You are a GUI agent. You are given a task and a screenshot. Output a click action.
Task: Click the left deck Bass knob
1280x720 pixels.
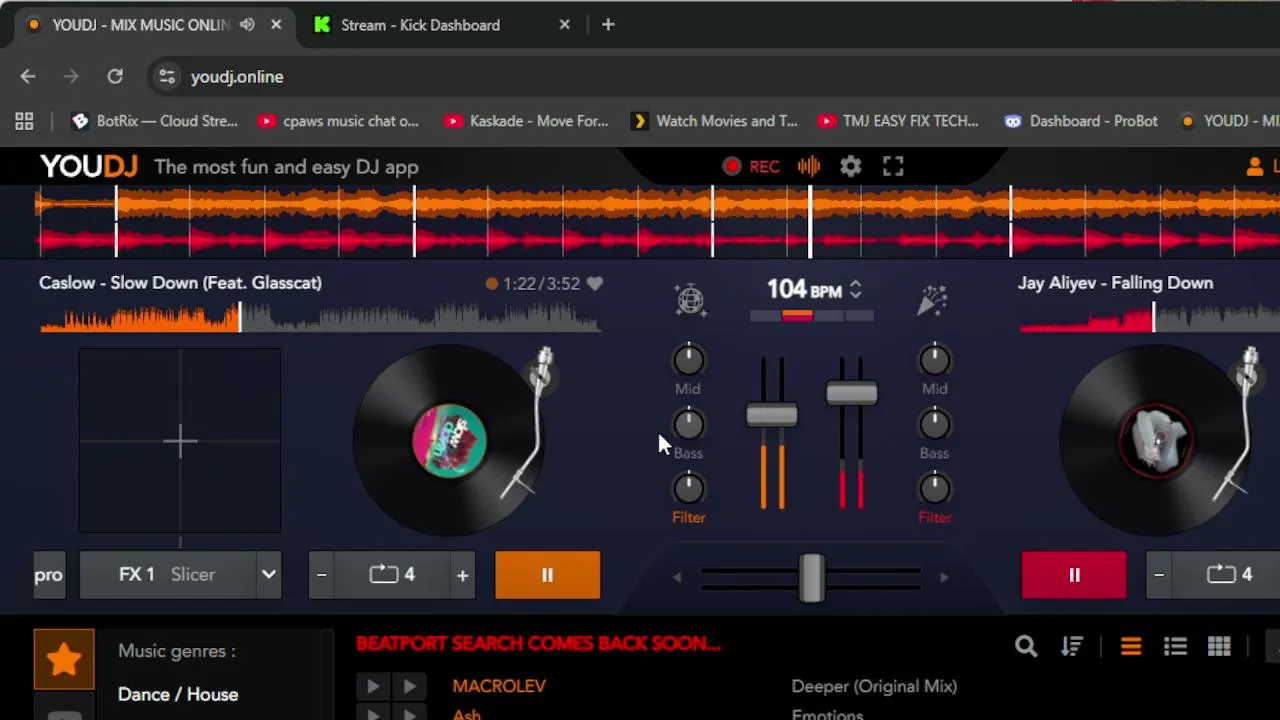pyautogui.click(x=688, y=425)
